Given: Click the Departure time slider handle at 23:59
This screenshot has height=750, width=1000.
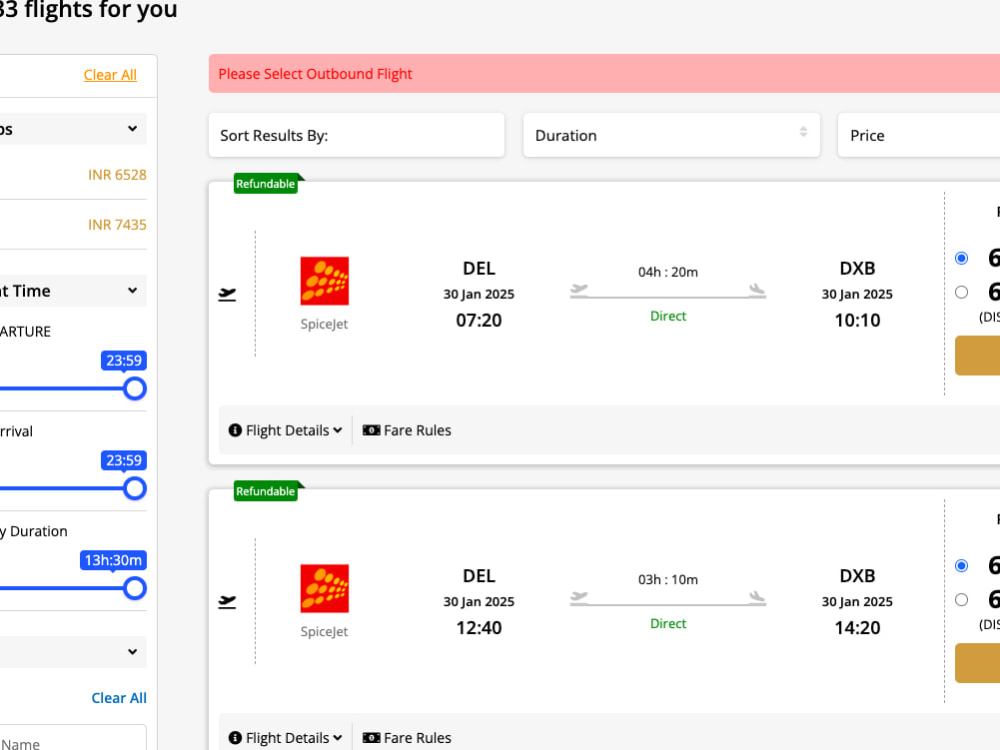Looking at the screenshot, I should pyautogui.click(x=135, y=388).
